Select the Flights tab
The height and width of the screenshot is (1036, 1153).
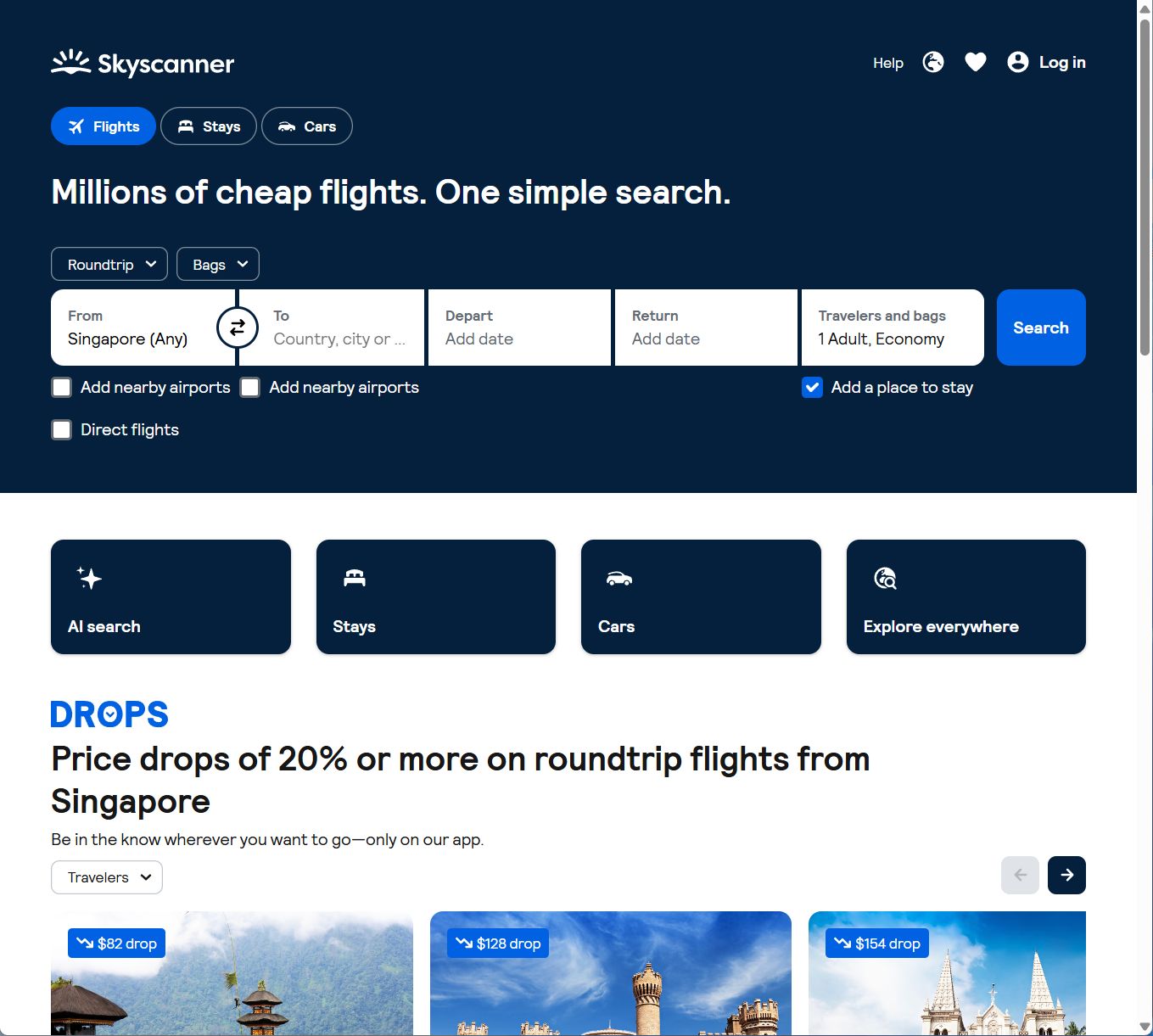[104, 126]
